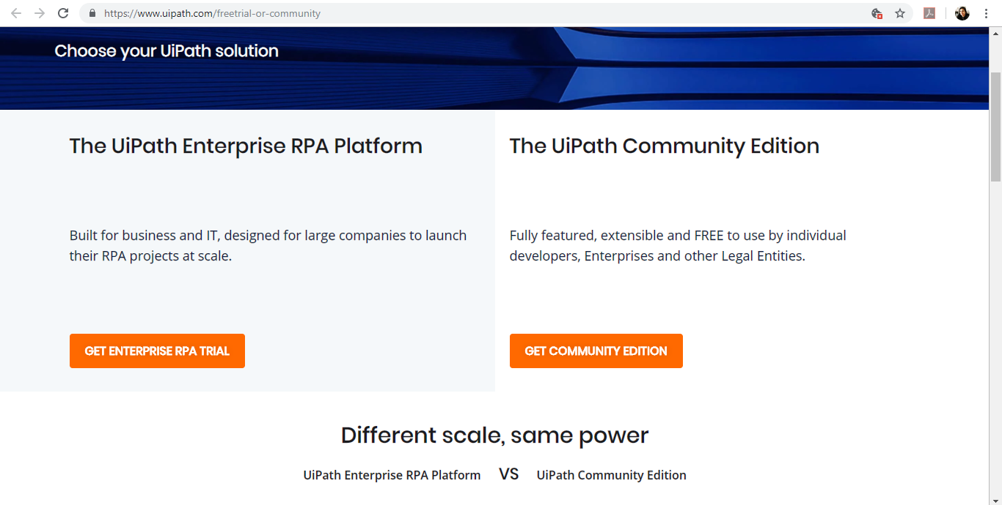Click the 'UiPath Enterprise RPA Platform' comparison label
The width and height of the screenshot is (1002, 505).
392,475
